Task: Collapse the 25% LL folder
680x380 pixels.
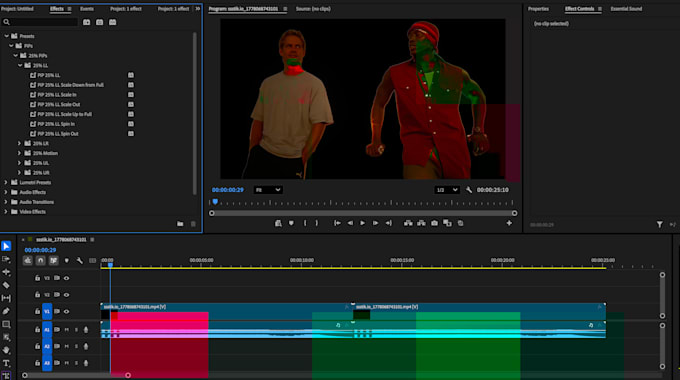Action: (20, 65)
